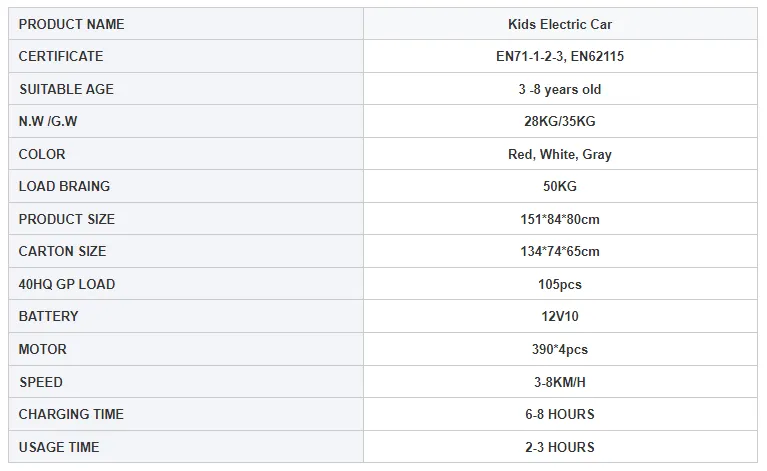Click the CHARGING TIME label
The image size is (767, 471).
tap(69, 414)
